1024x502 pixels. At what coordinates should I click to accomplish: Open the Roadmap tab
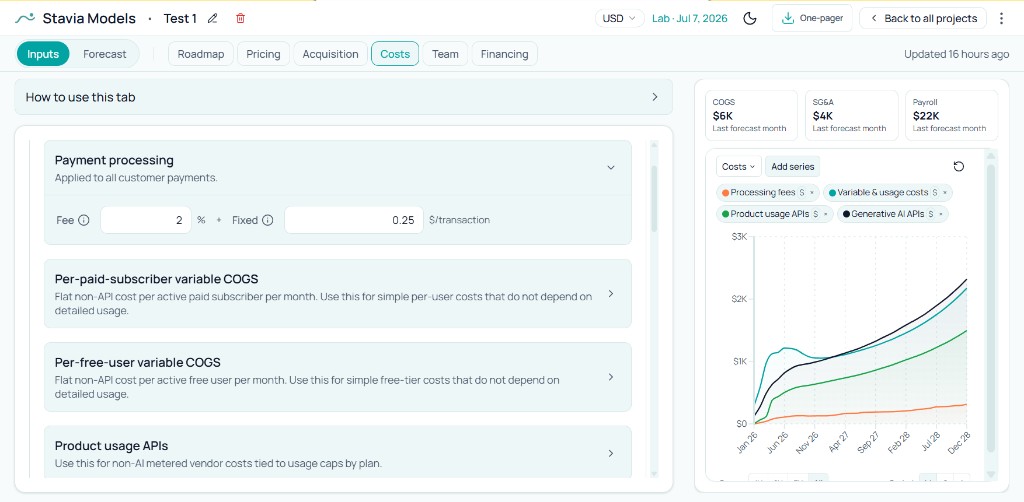click(200, 54)
